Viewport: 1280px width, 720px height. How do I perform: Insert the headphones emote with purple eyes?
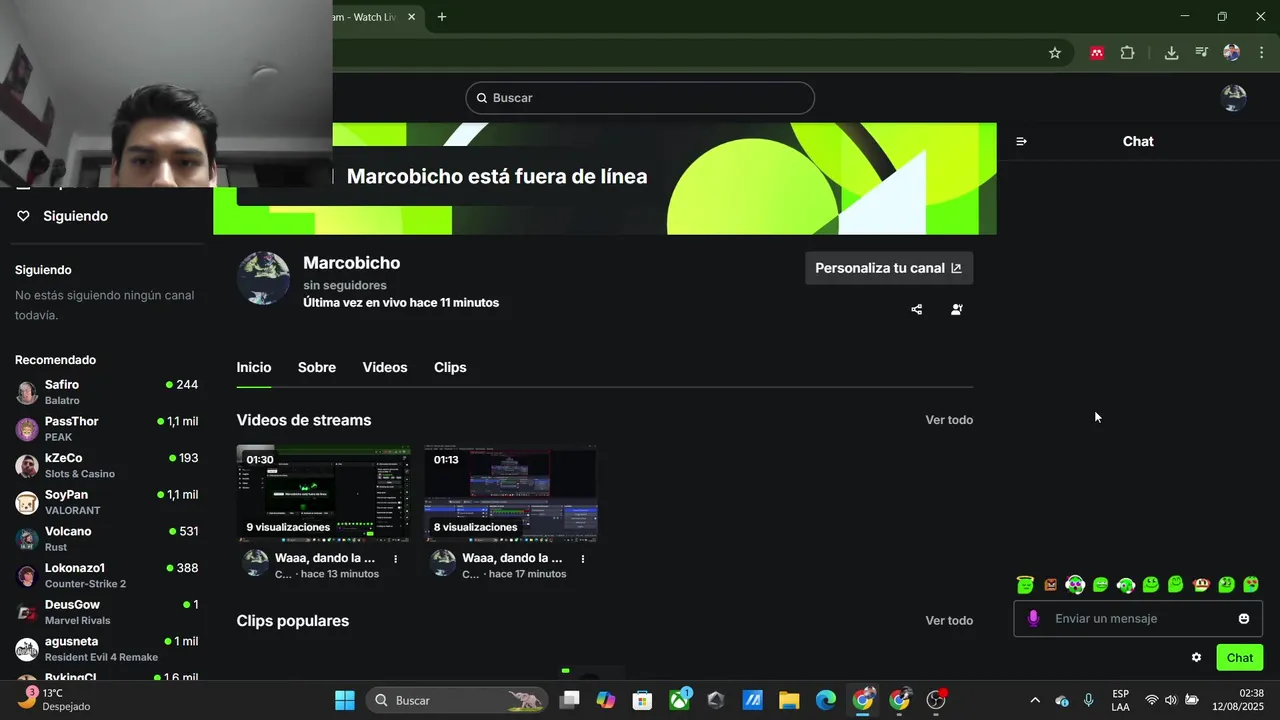(1075, 585)
